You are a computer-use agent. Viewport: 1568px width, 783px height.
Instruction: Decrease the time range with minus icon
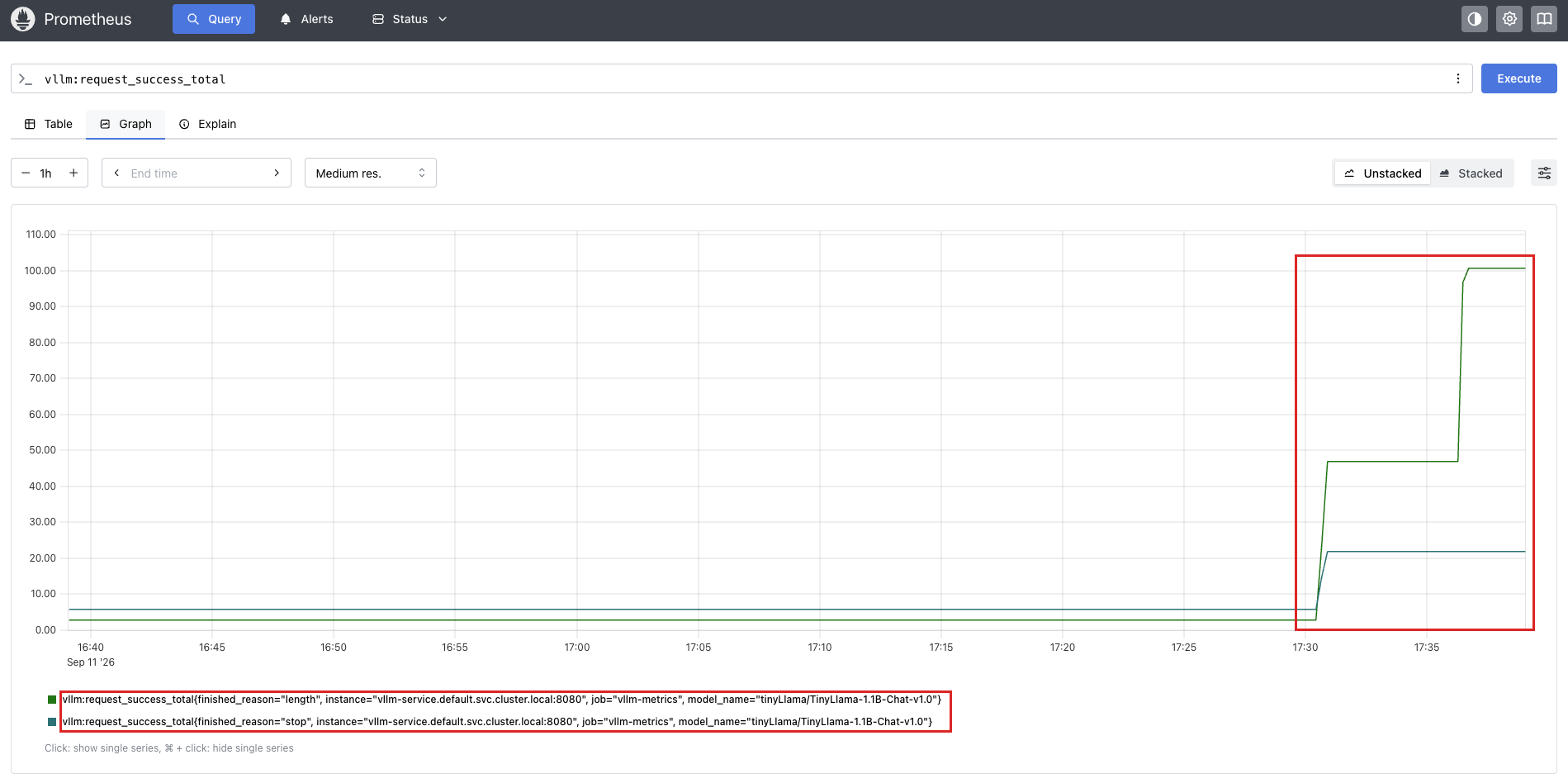(x=26, y=173)
